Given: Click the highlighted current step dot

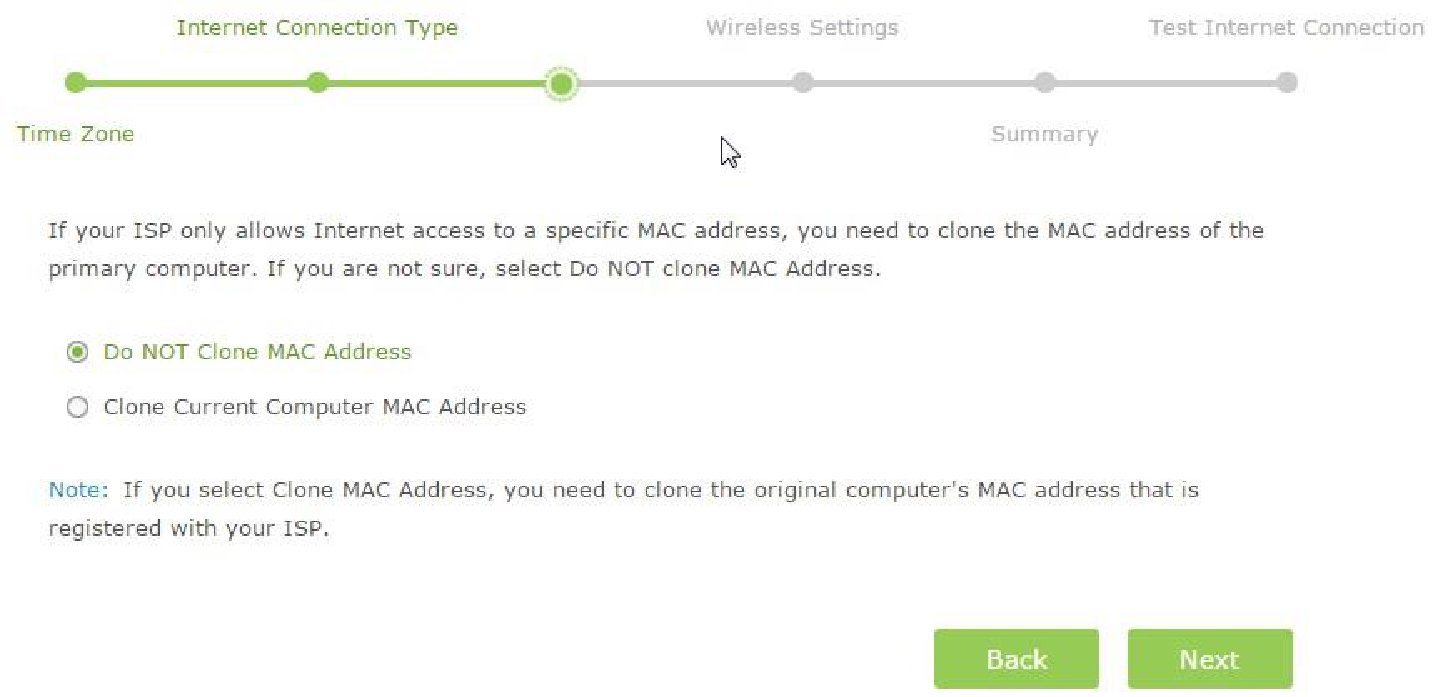Looking at the screenshot, I should coord(561,84).
